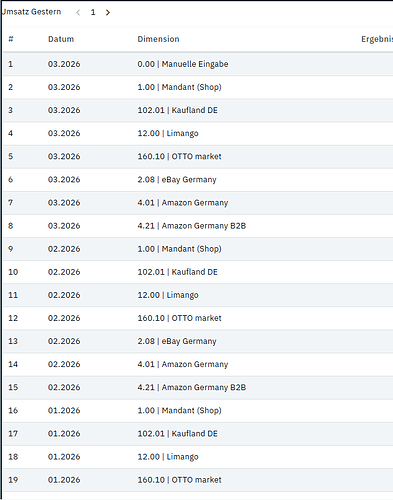Click date 01.2026 in row 19

click(x=64, y=480)
